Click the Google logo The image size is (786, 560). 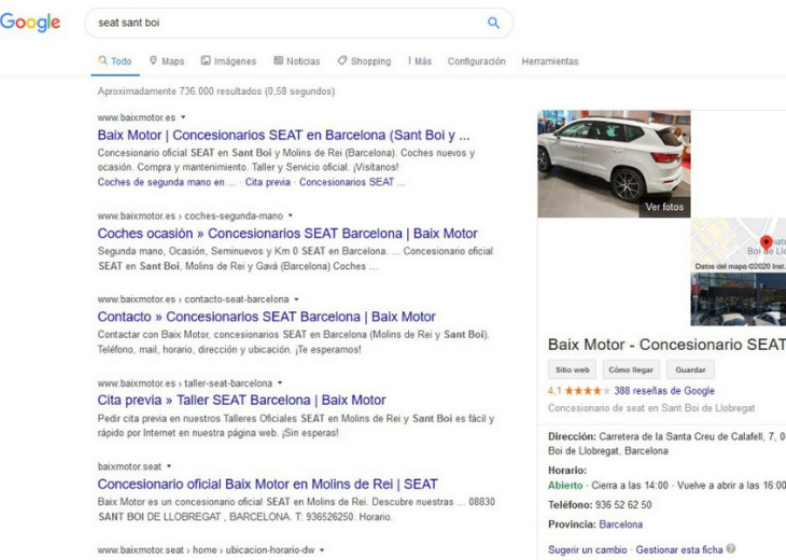click(30, 23)
